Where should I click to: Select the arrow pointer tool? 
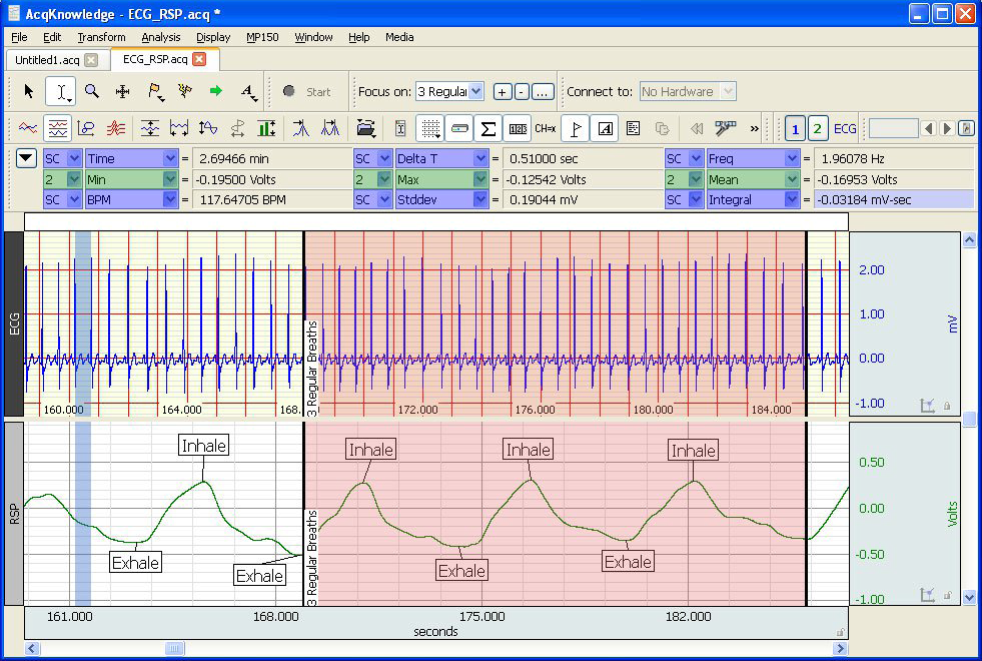tap(28, 91)
